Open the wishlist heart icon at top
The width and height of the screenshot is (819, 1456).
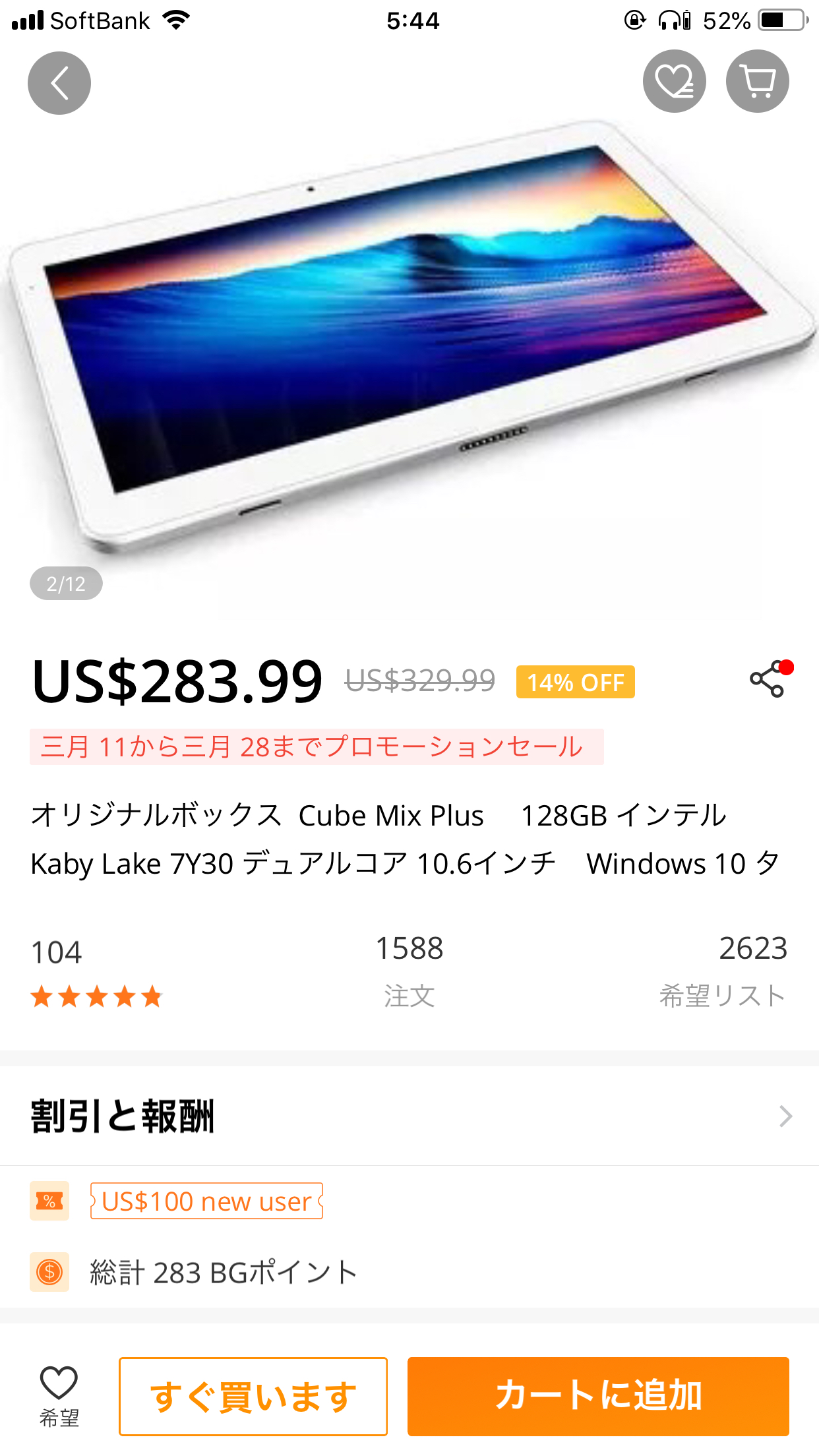tap(675, 81)
